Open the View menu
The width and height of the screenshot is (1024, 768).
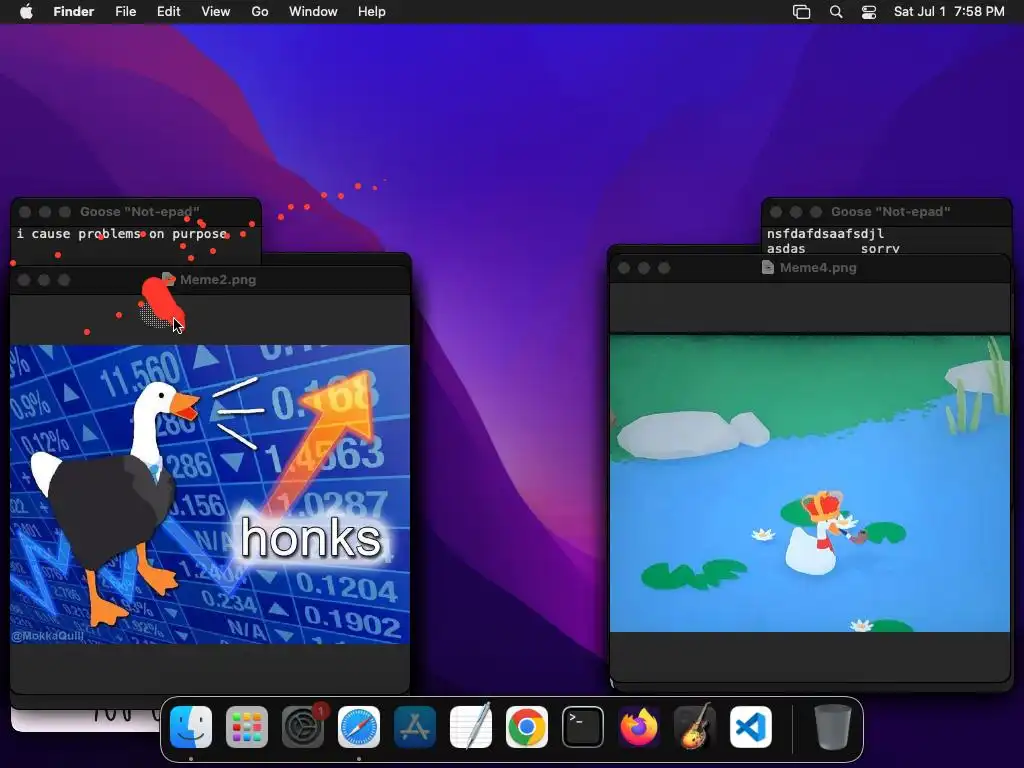click(x=216, y=12)
